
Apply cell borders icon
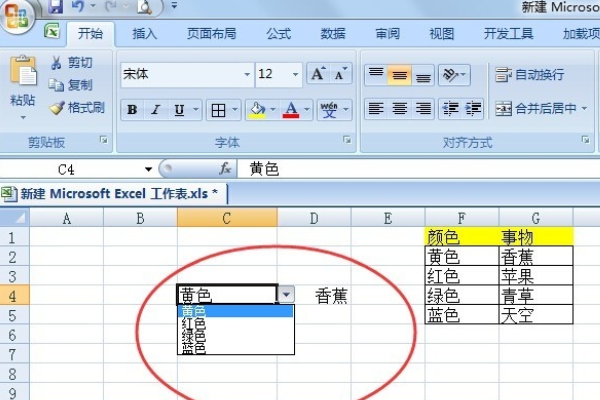[x=218, y=110]
